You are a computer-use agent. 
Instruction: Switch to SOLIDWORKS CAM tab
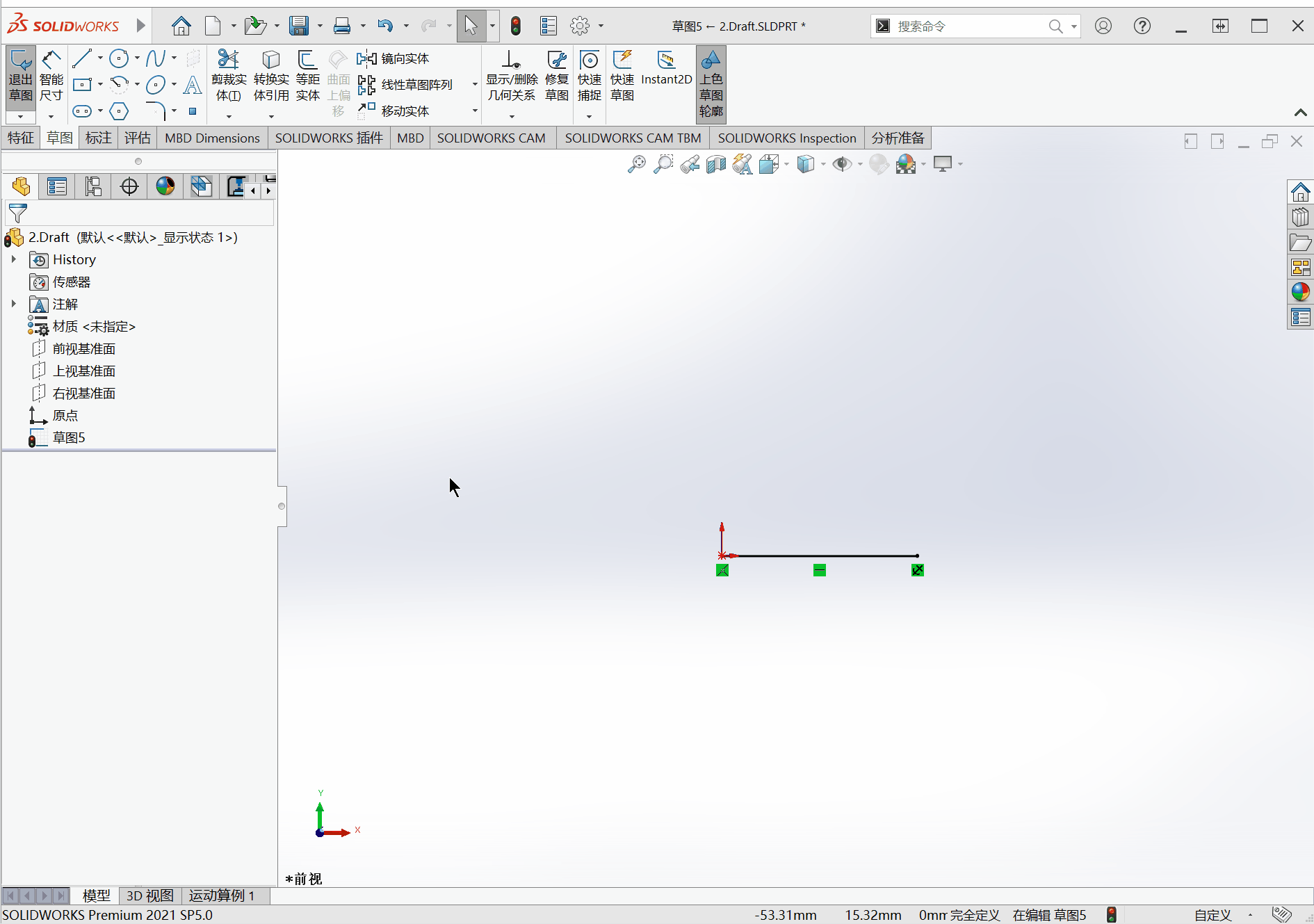click(x=492, y=138)
